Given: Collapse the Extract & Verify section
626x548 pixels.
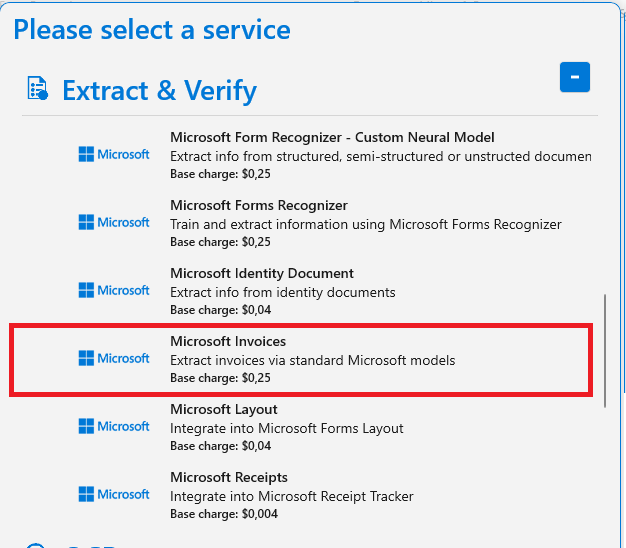Looking at the screenshot, I should coord(574,77).
